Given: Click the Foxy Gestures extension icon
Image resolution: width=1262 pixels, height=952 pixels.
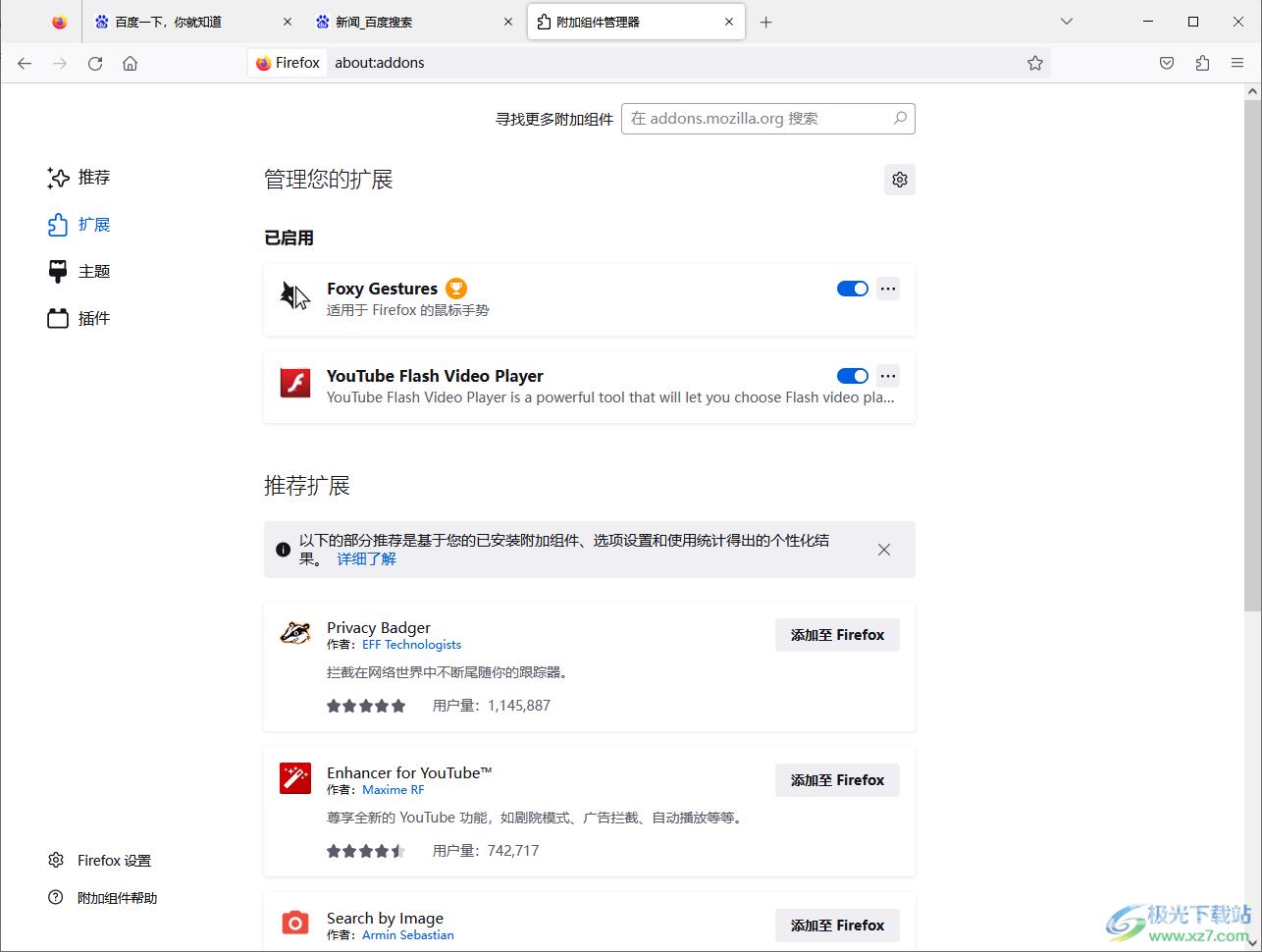Looking at the screenshot, I should click(x=295, y=294).
